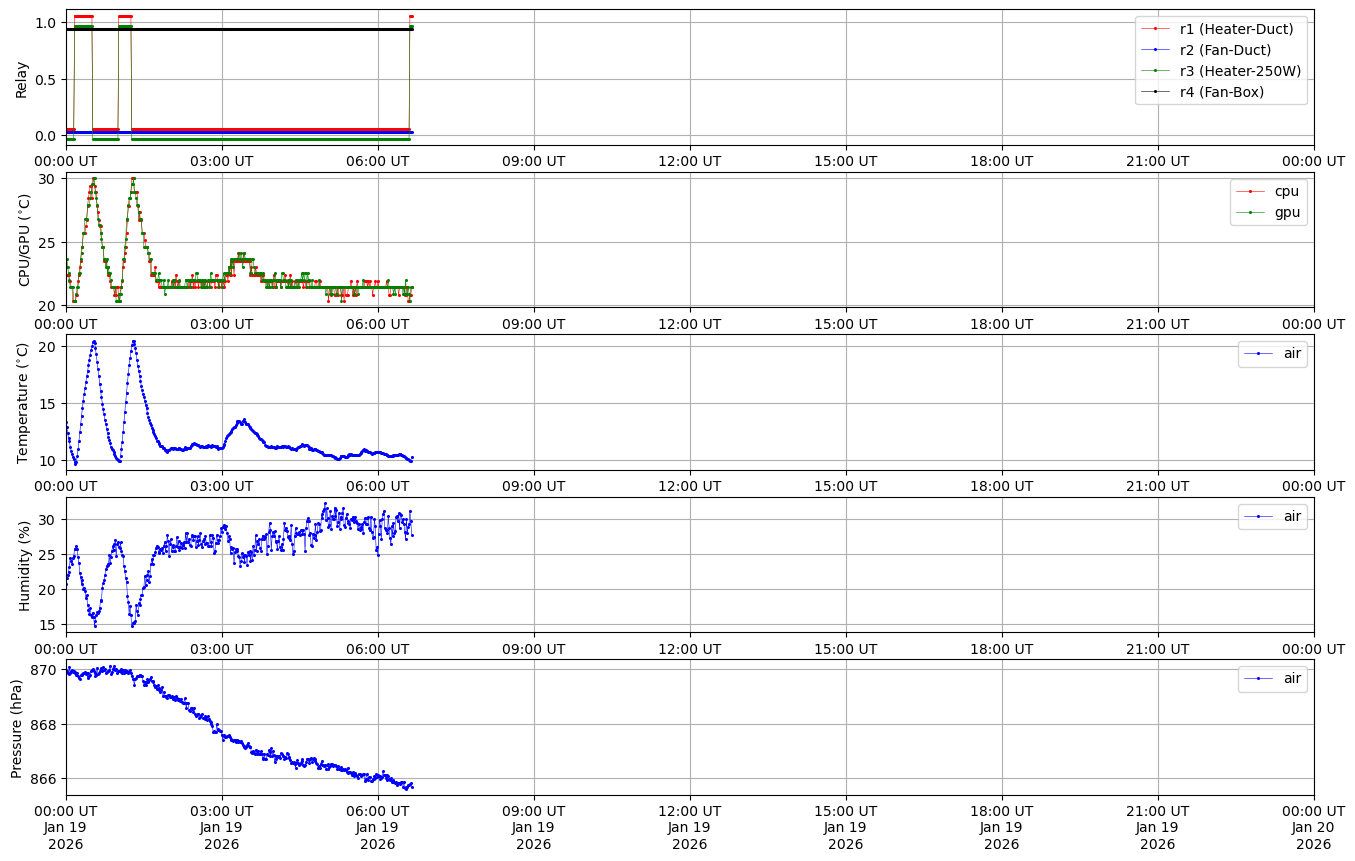Click the 21:00 UT tick under Humidity plot
Screen dimensions: 1355x861
click(1157, 647)
